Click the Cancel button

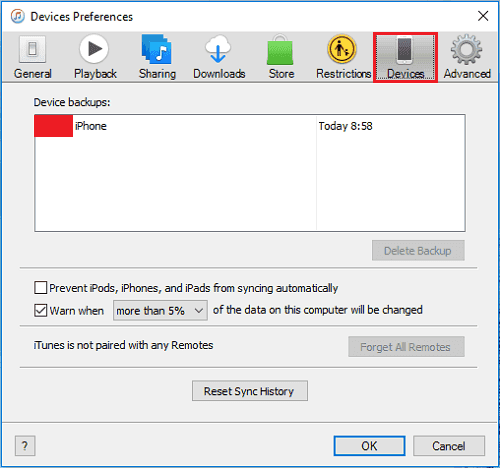pyautogui.click(x=449, y=446)
